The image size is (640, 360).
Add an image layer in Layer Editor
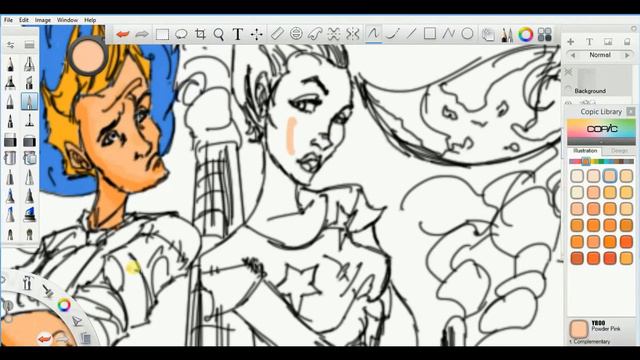tap(608, 42)
